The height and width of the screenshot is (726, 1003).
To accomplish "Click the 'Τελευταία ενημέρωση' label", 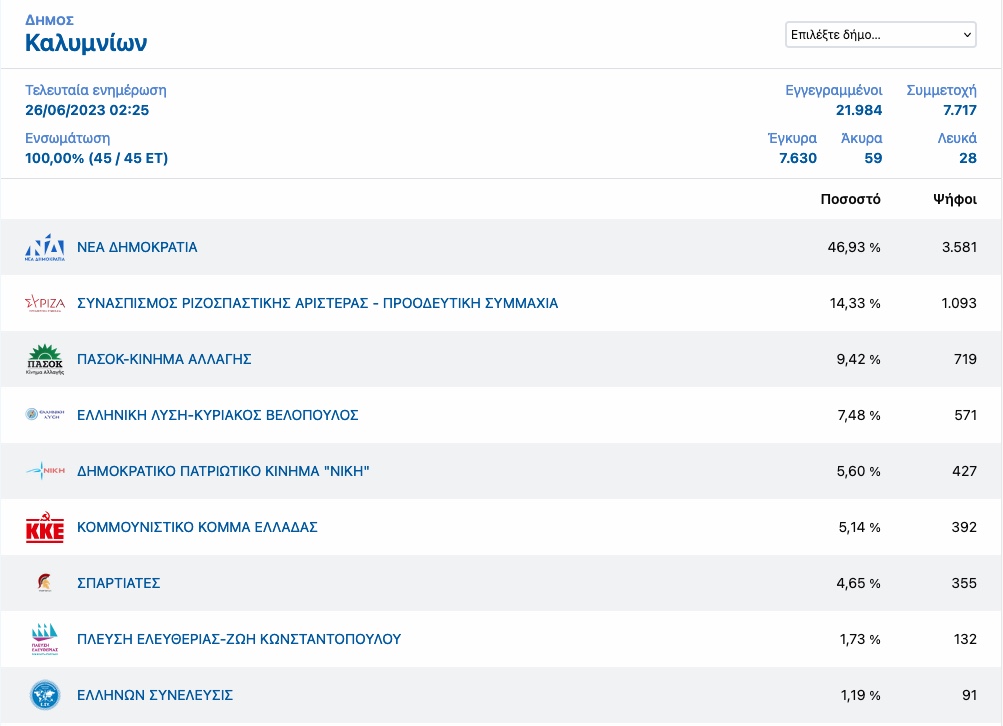I will [96, 90].
